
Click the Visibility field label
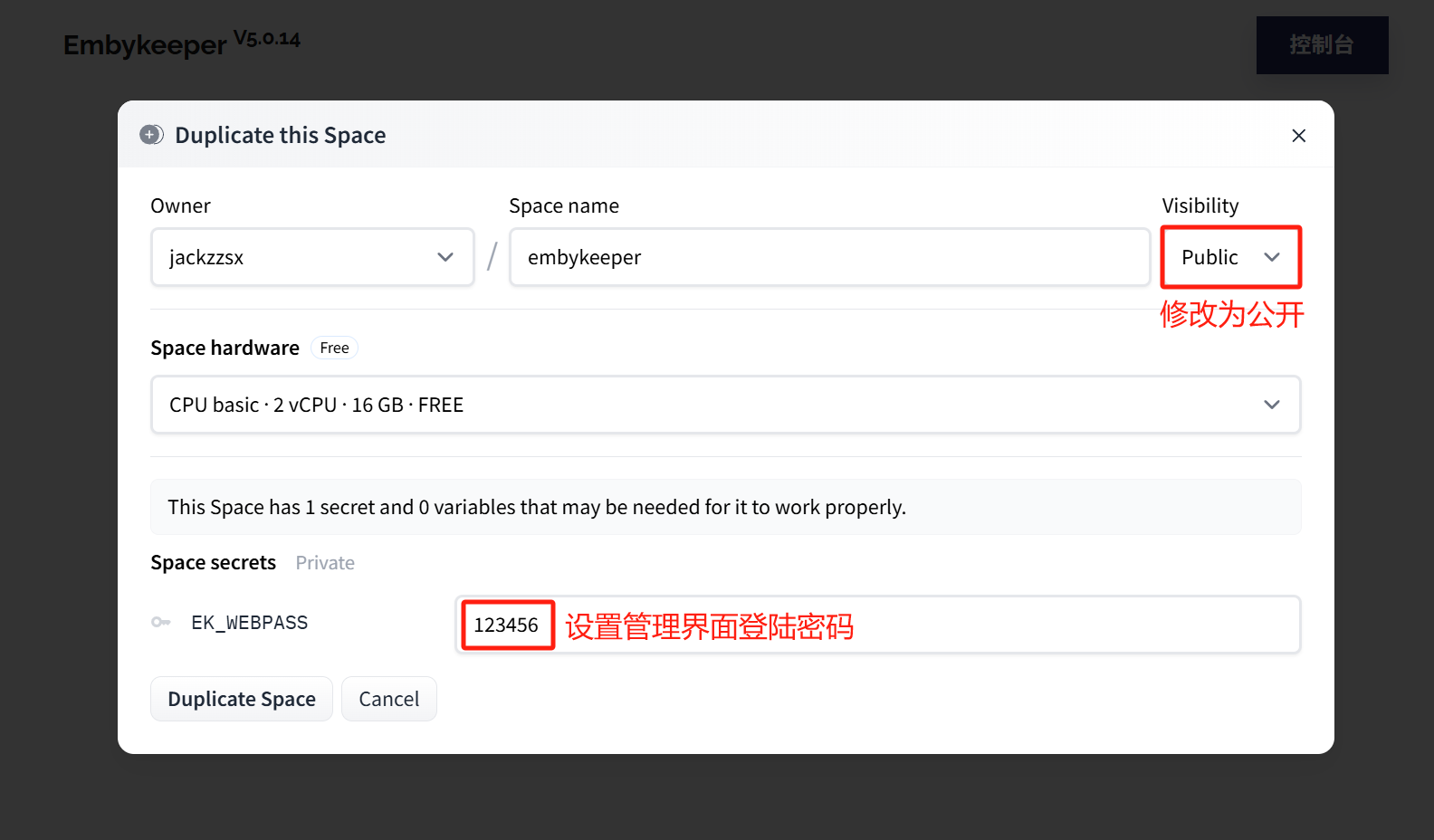click(1200, 205)
